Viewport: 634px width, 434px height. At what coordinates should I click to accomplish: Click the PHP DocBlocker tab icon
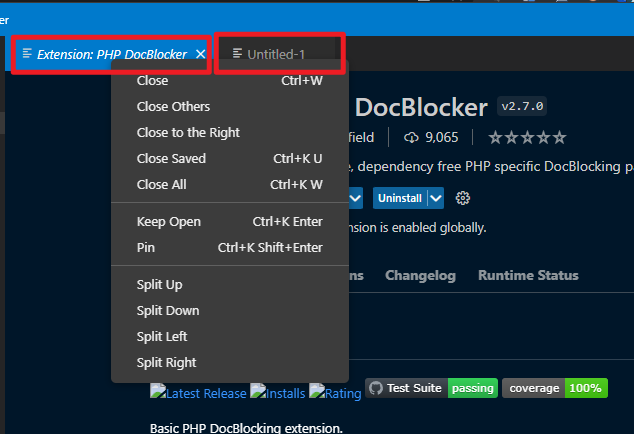pyautogui.click(x=27, y=53)
